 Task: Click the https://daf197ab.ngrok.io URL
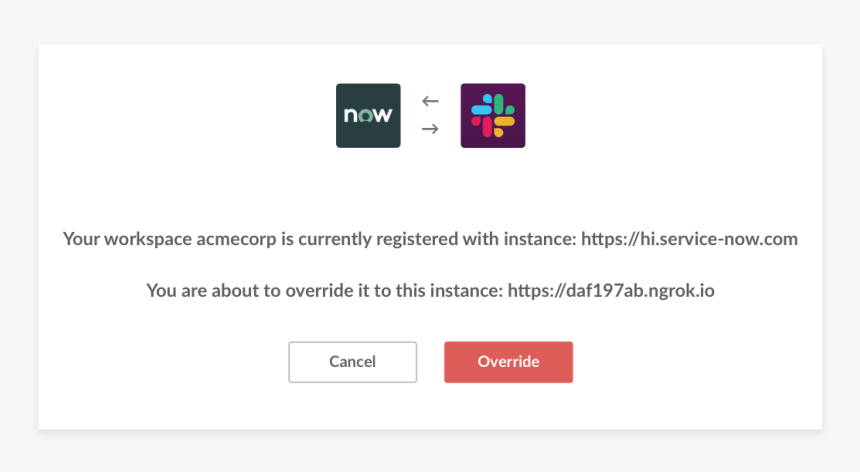[x=611, y=291]
